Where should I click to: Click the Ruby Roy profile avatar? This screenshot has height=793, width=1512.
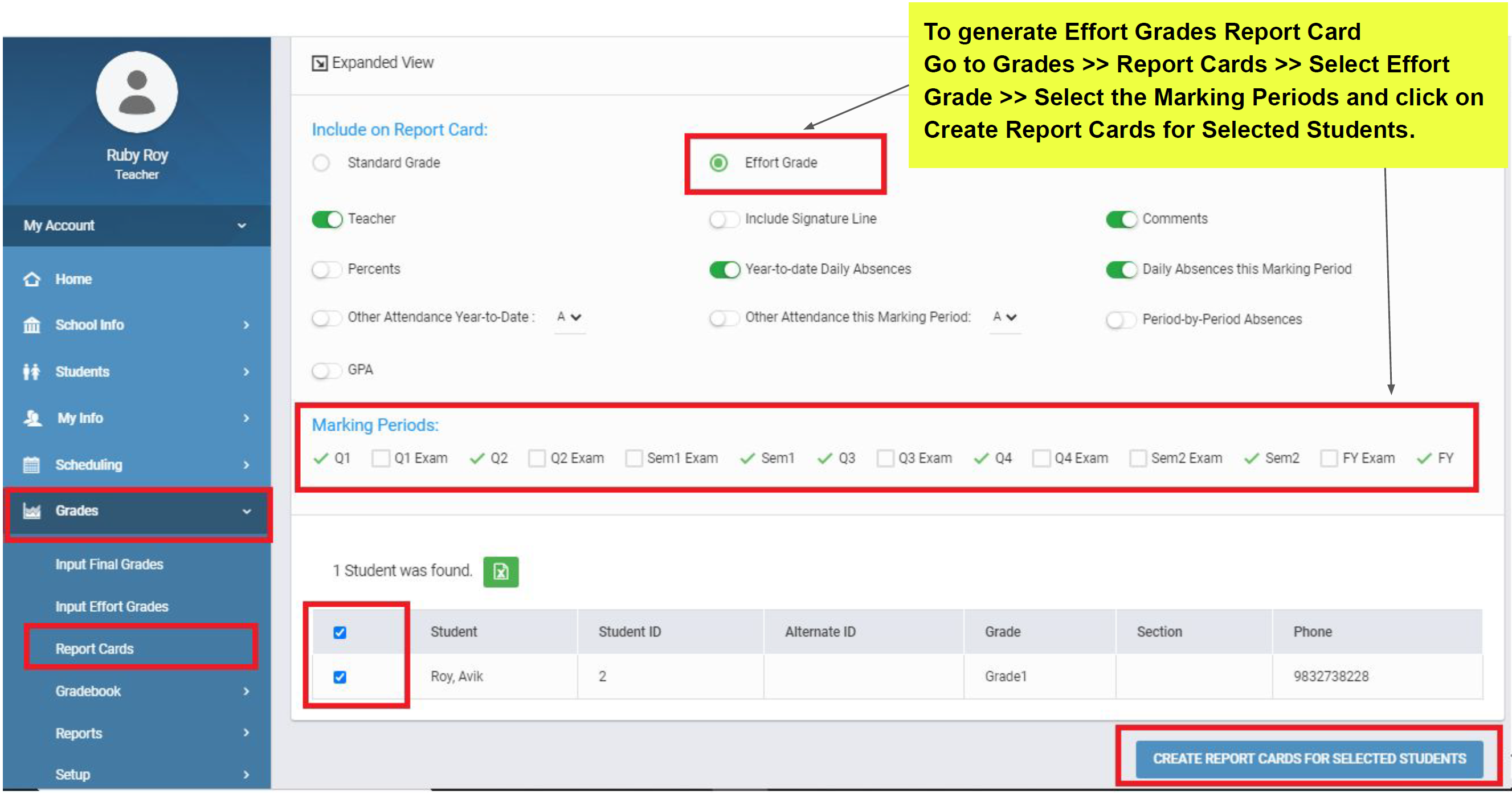137,93
